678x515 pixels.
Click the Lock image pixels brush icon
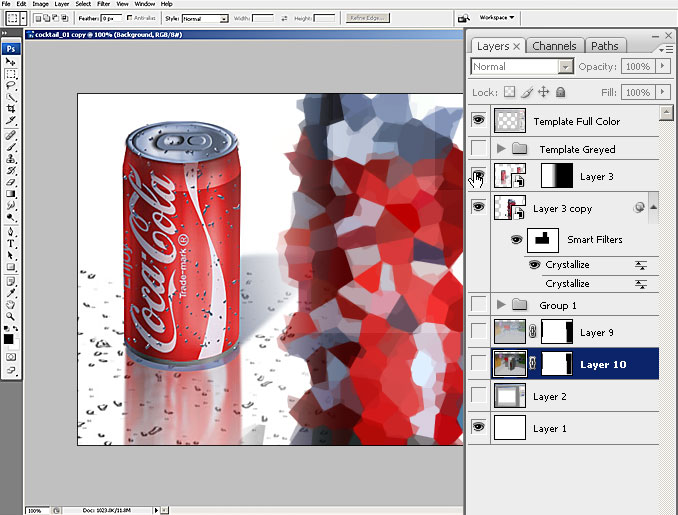point(527,92)
